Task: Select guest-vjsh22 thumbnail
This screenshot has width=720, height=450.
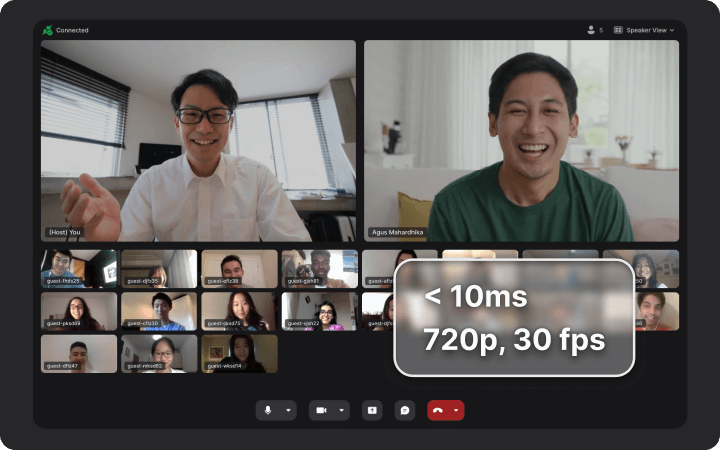Action: tap(320, 311)
